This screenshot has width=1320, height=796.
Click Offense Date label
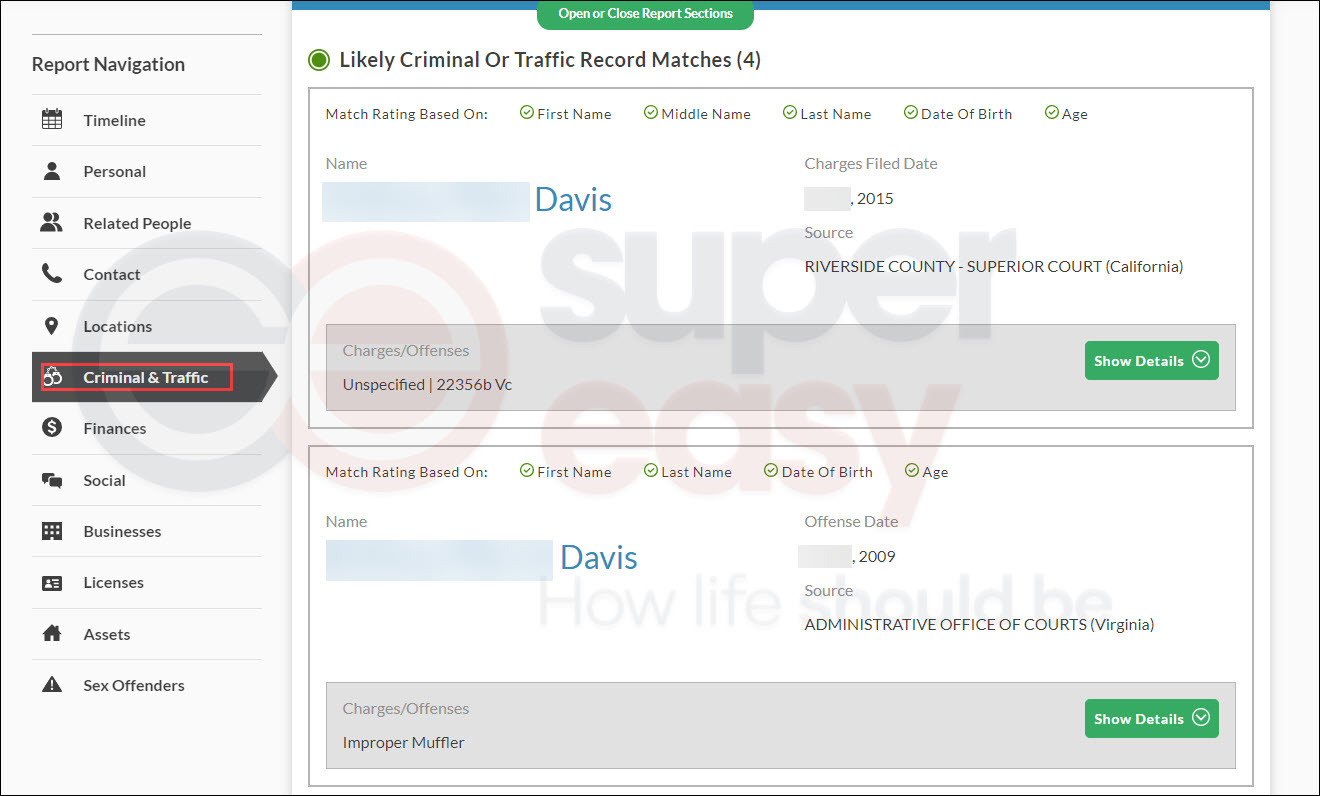point(851,521)
